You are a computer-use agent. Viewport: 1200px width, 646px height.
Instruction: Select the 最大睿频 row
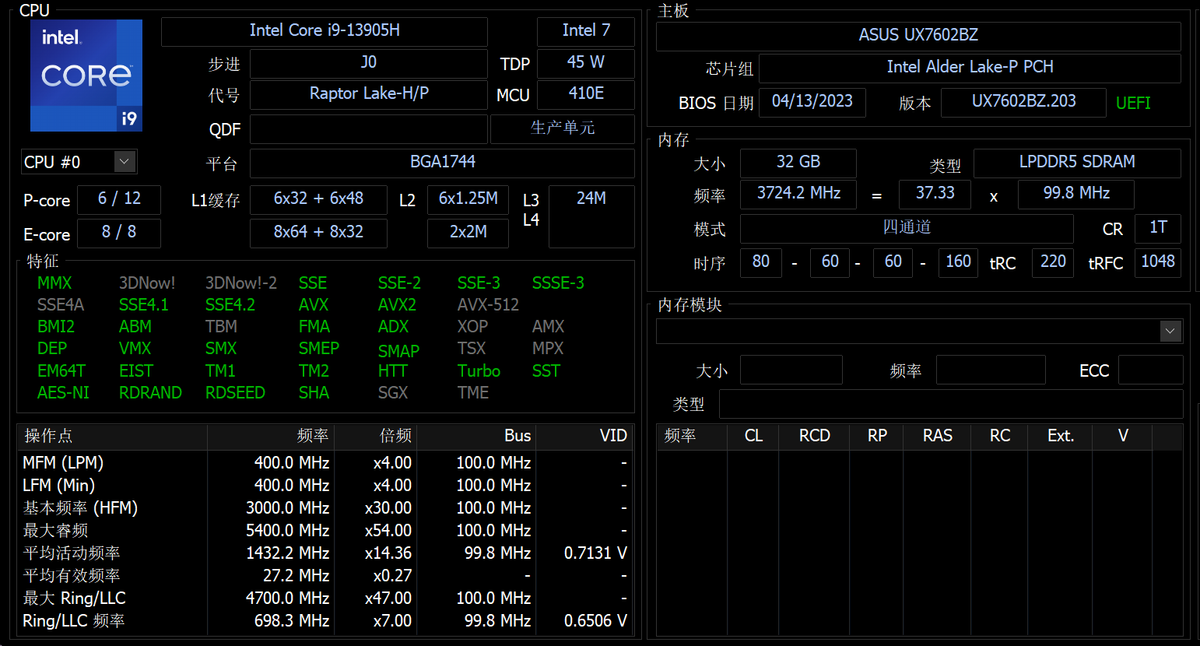pyautogui.click(x=325, y=531)
